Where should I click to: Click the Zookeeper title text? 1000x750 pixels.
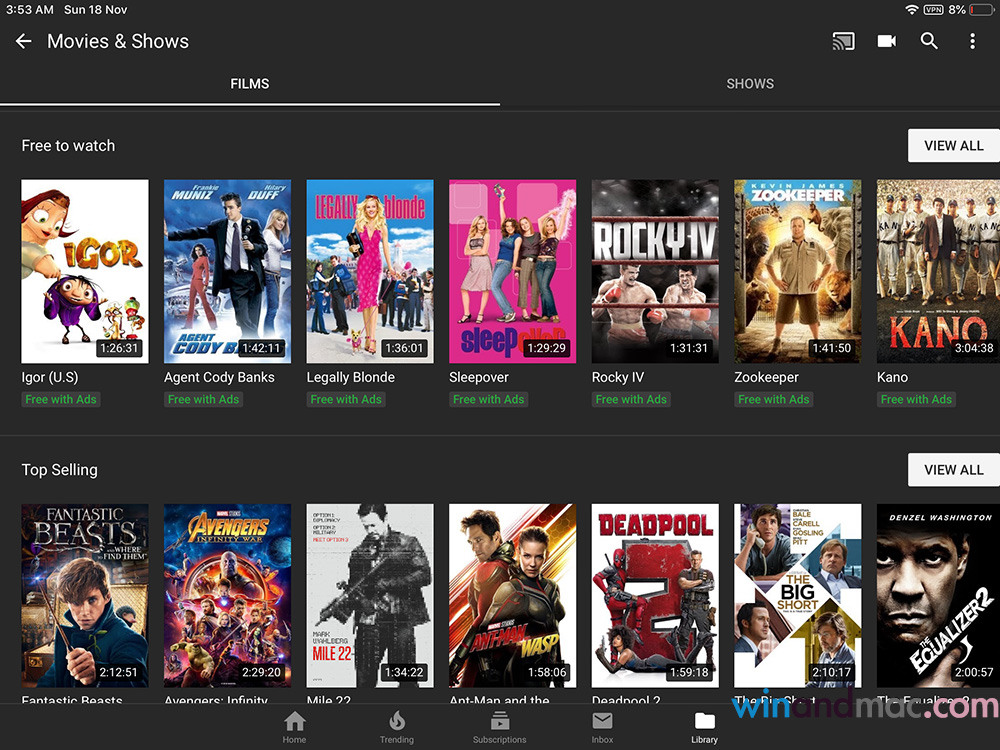tap(766, 377)
